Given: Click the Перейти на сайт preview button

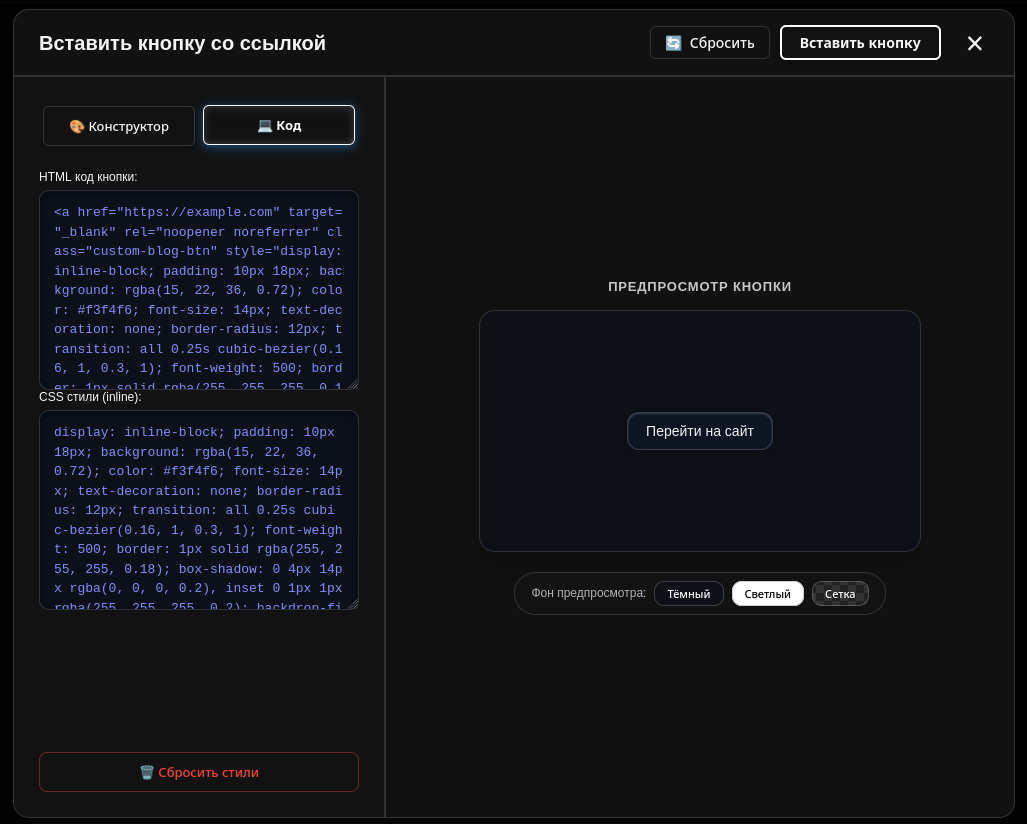Looking at the screenshot, I should click(x=700, y=431).
